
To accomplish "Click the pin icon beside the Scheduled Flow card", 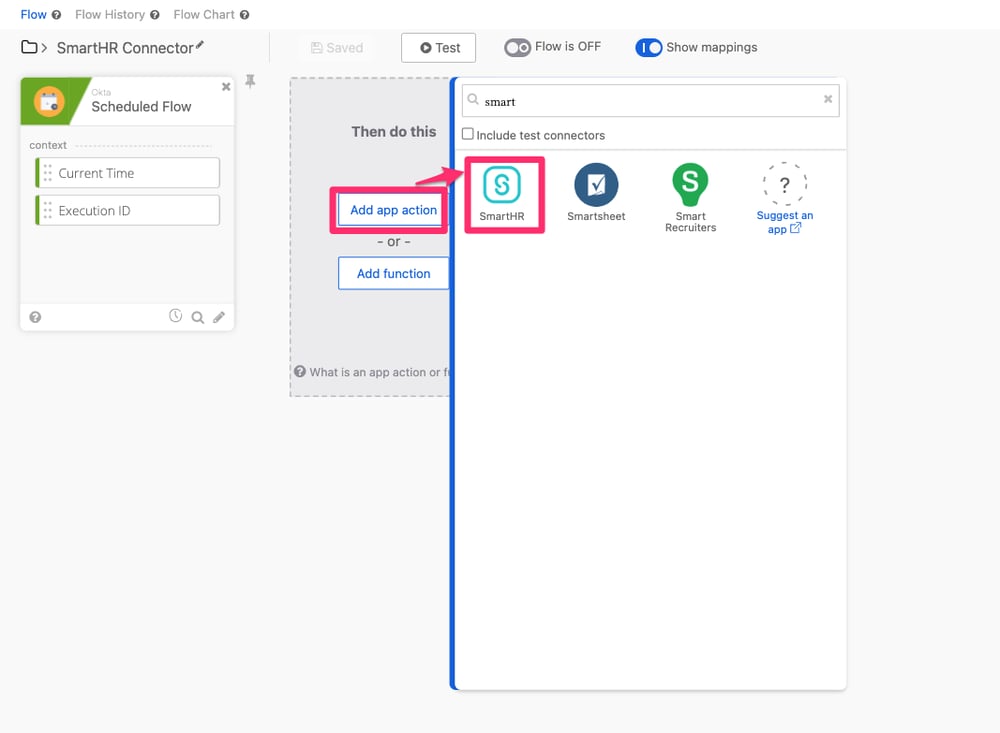I will [251, 82].
